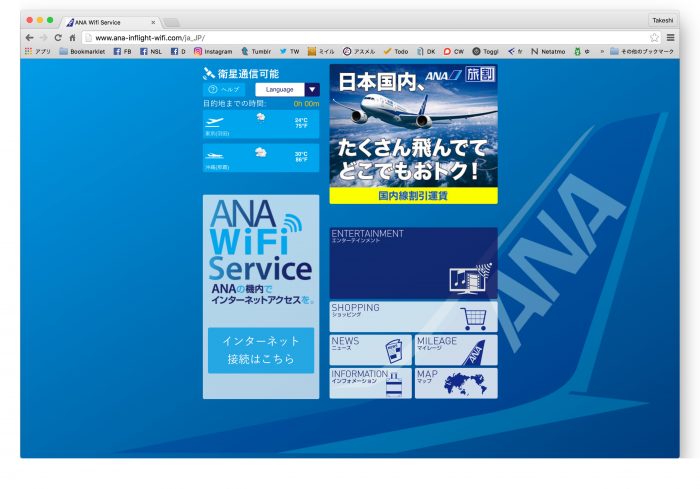Open the ENTERTAINMENT tile

coord(413,263)
